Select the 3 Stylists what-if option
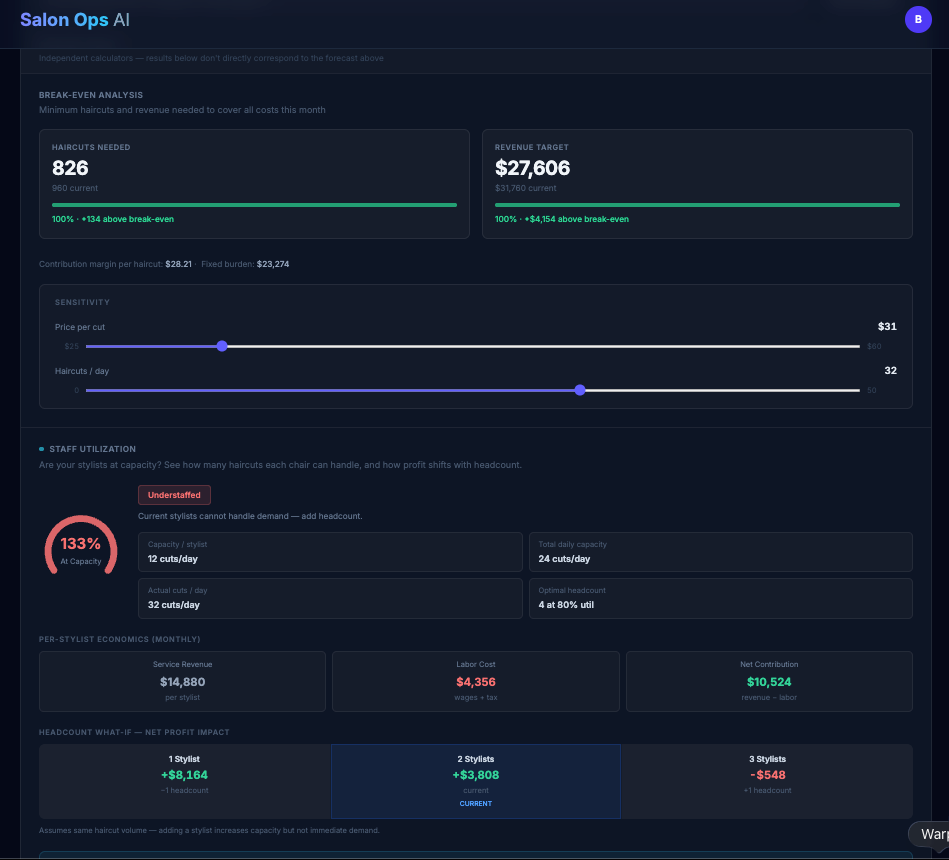Image resolution: width=949 pixels, height=860 pixels. click(x=767, y=781)
